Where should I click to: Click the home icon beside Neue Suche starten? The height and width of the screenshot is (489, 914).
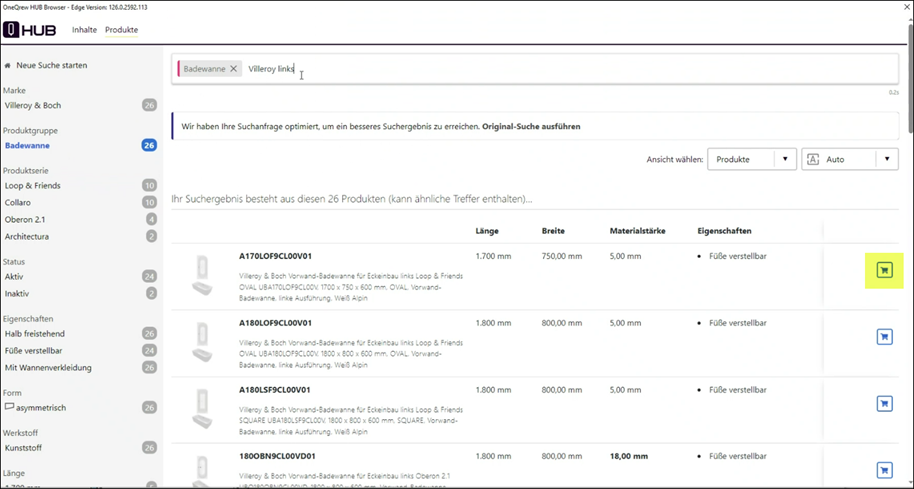8,66
